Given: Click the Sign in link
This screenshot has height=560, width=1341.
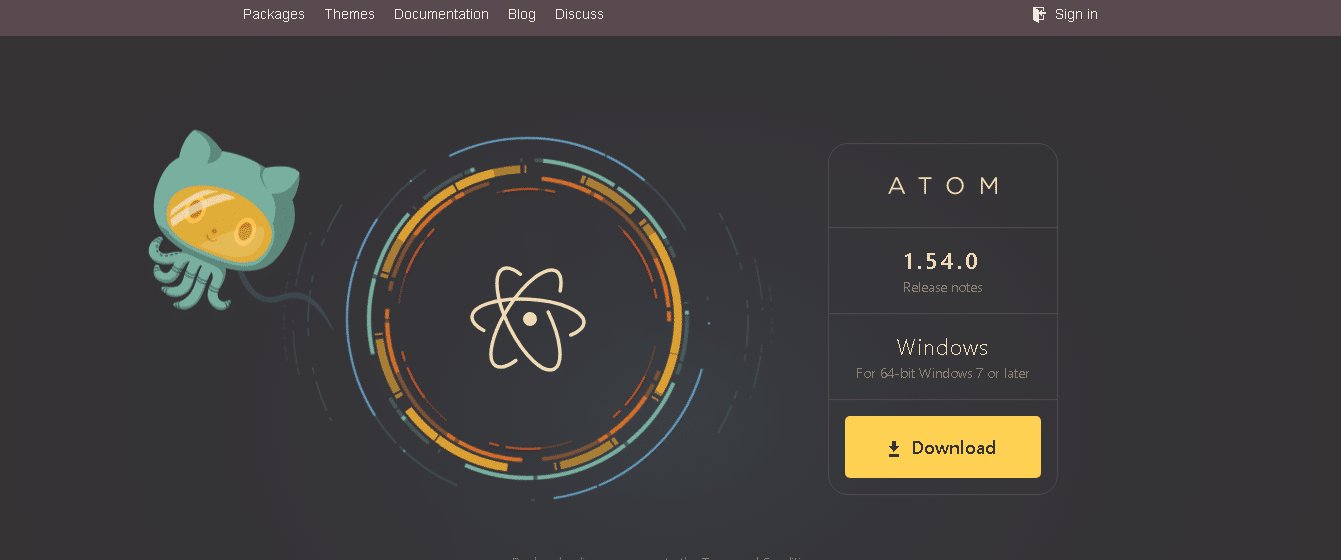Looking at the screenshot, I should 1076,14.
